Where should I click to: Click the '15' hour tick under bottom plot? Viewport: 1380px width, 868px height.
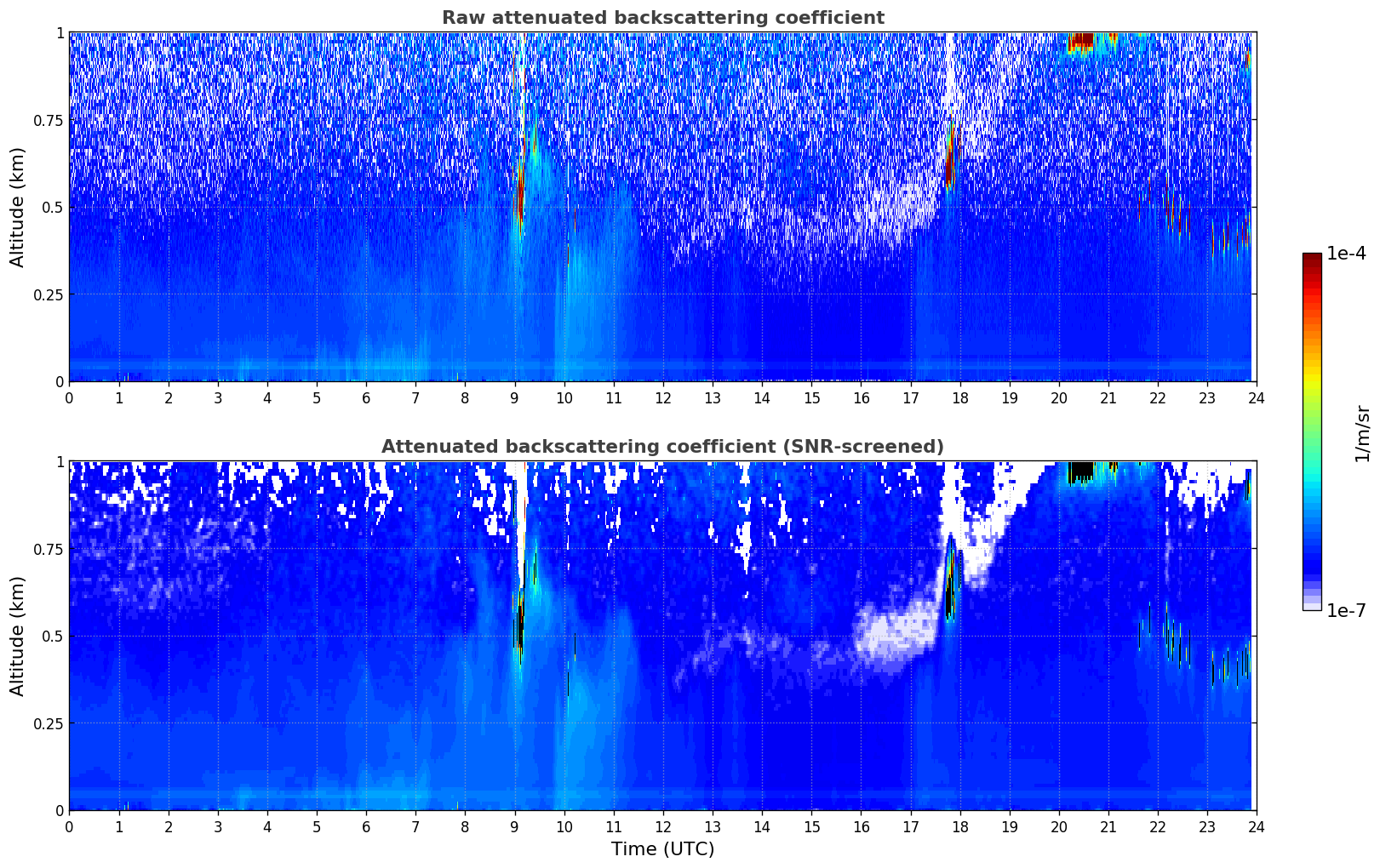coord(811,826)
